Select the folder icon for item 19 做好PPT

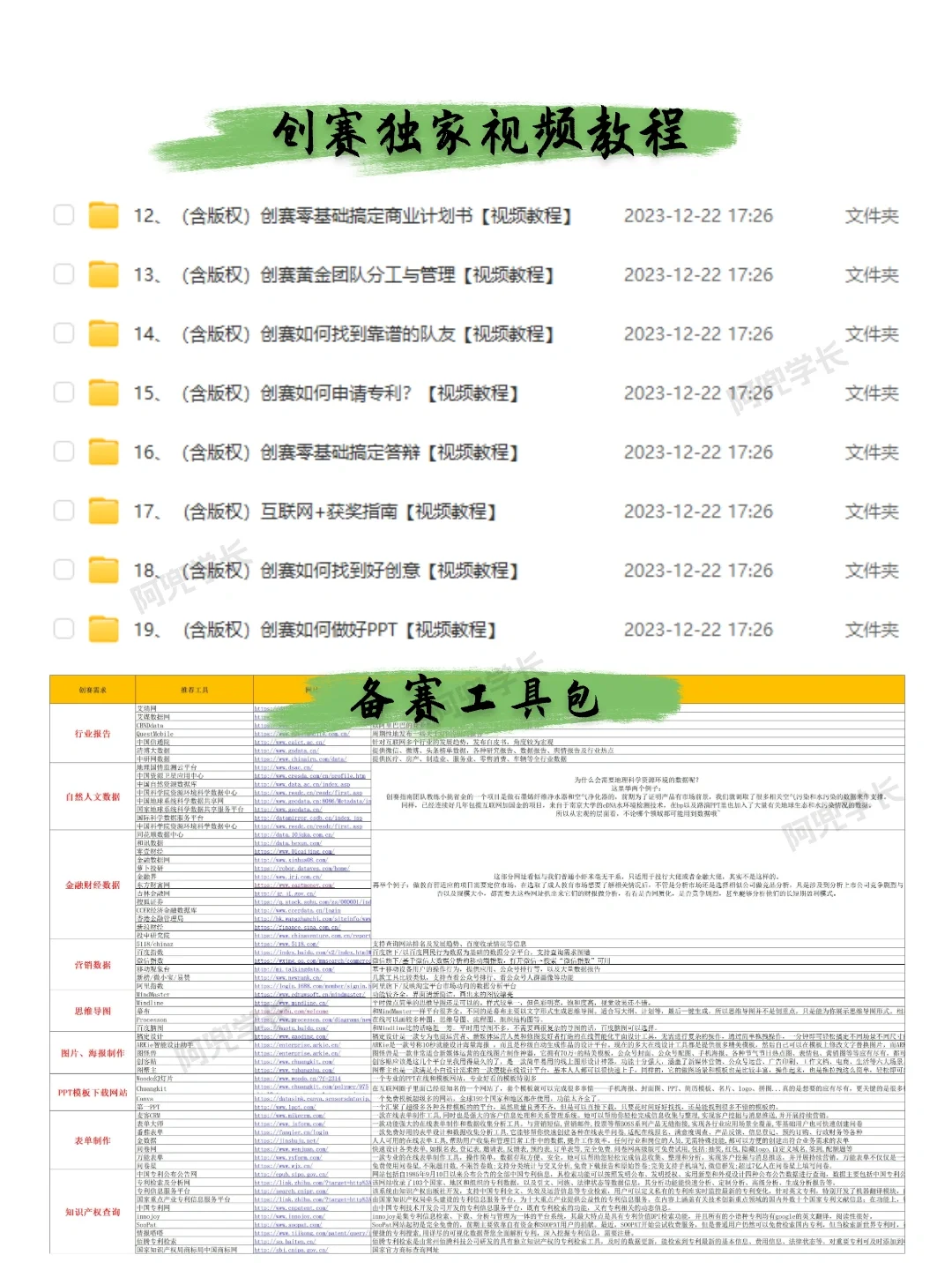(x=104, y=629)
